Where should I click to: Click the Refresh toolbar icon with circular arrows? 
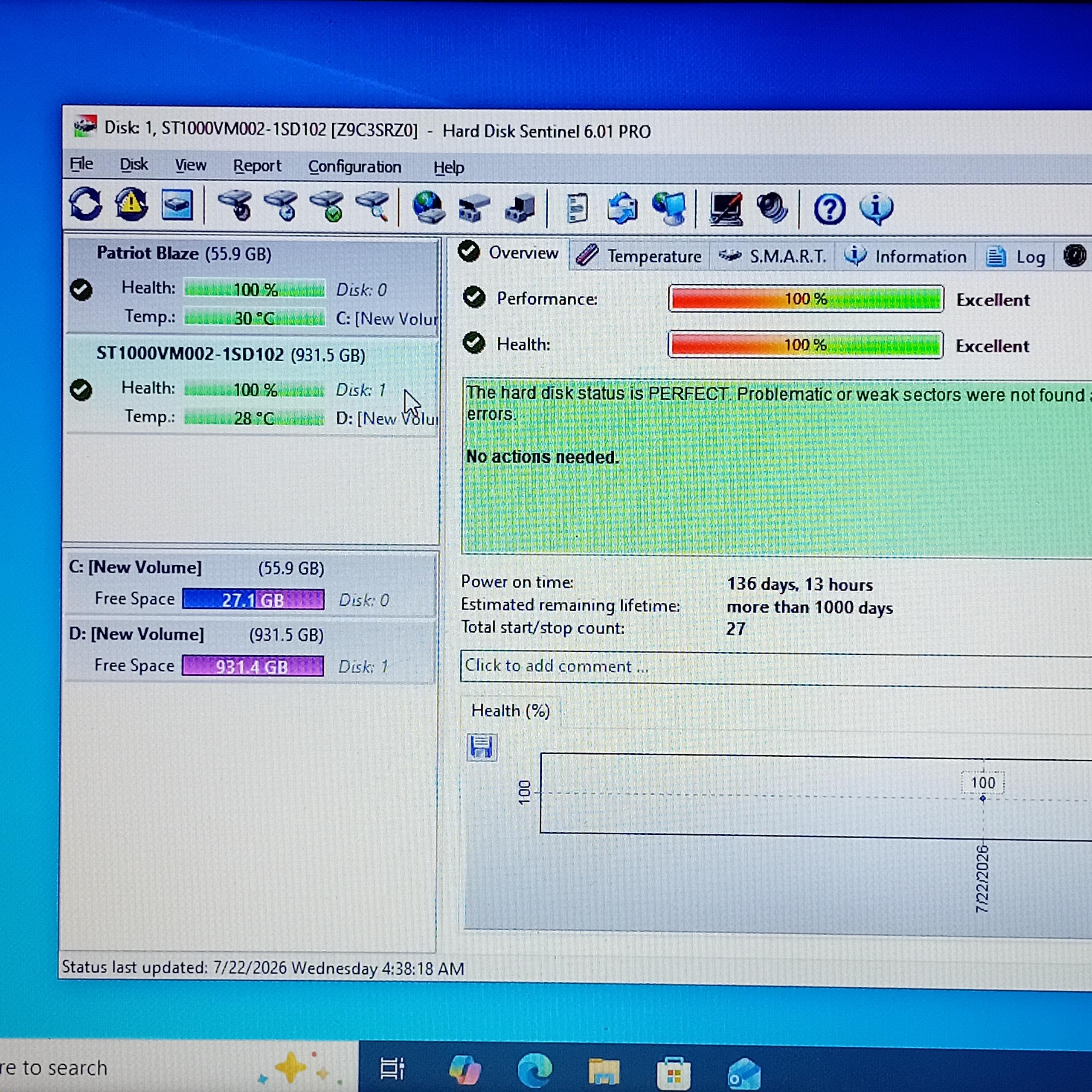tap(85, 204)
